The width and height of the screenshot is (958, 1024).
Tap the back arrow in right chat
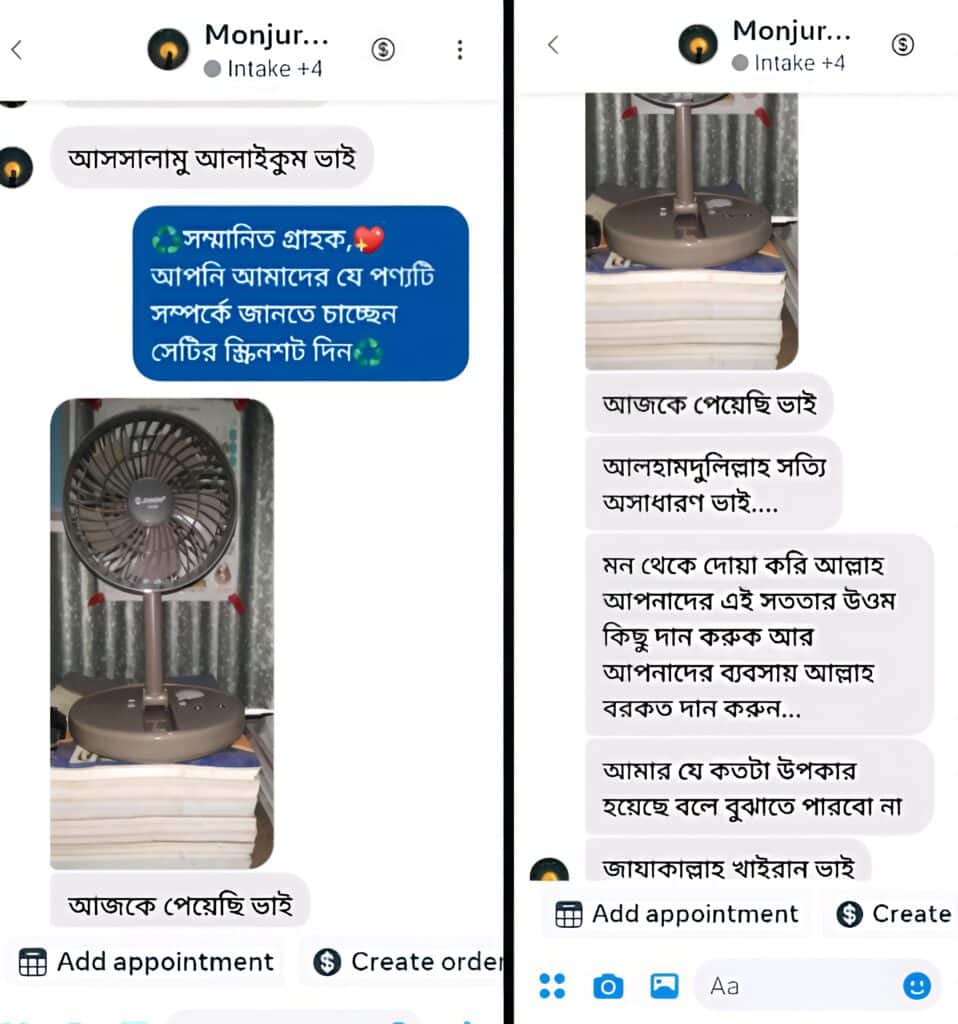click(553, 45)
